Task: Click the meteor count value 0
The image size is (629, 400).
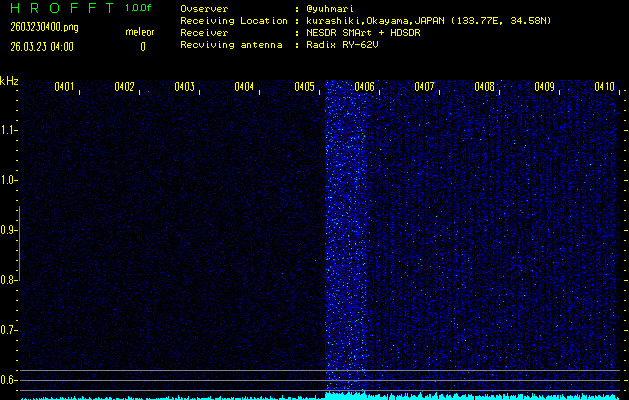Action: click(142, 46)
